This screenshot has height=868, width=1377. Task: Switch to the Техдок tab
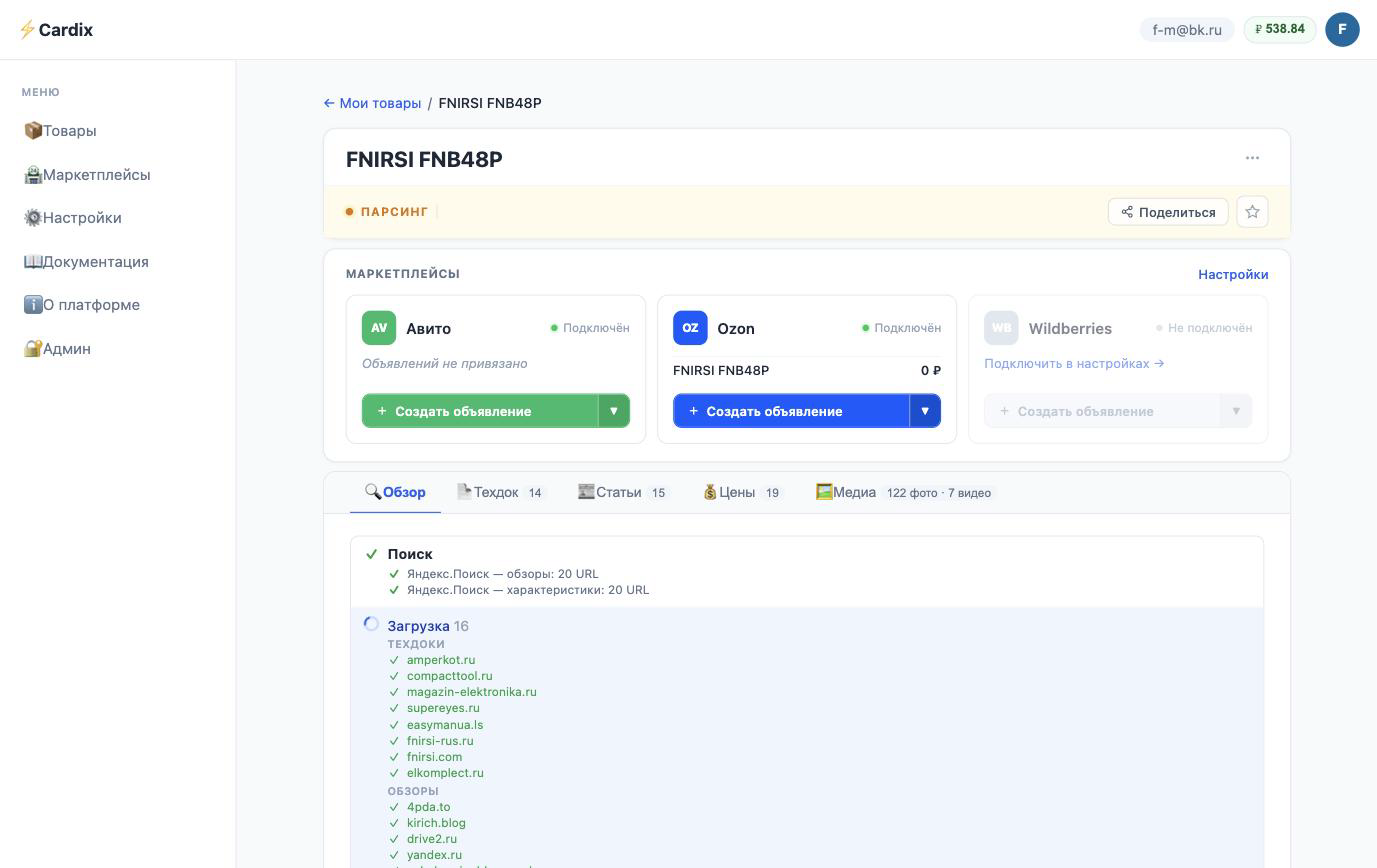[x=501, y=492]
